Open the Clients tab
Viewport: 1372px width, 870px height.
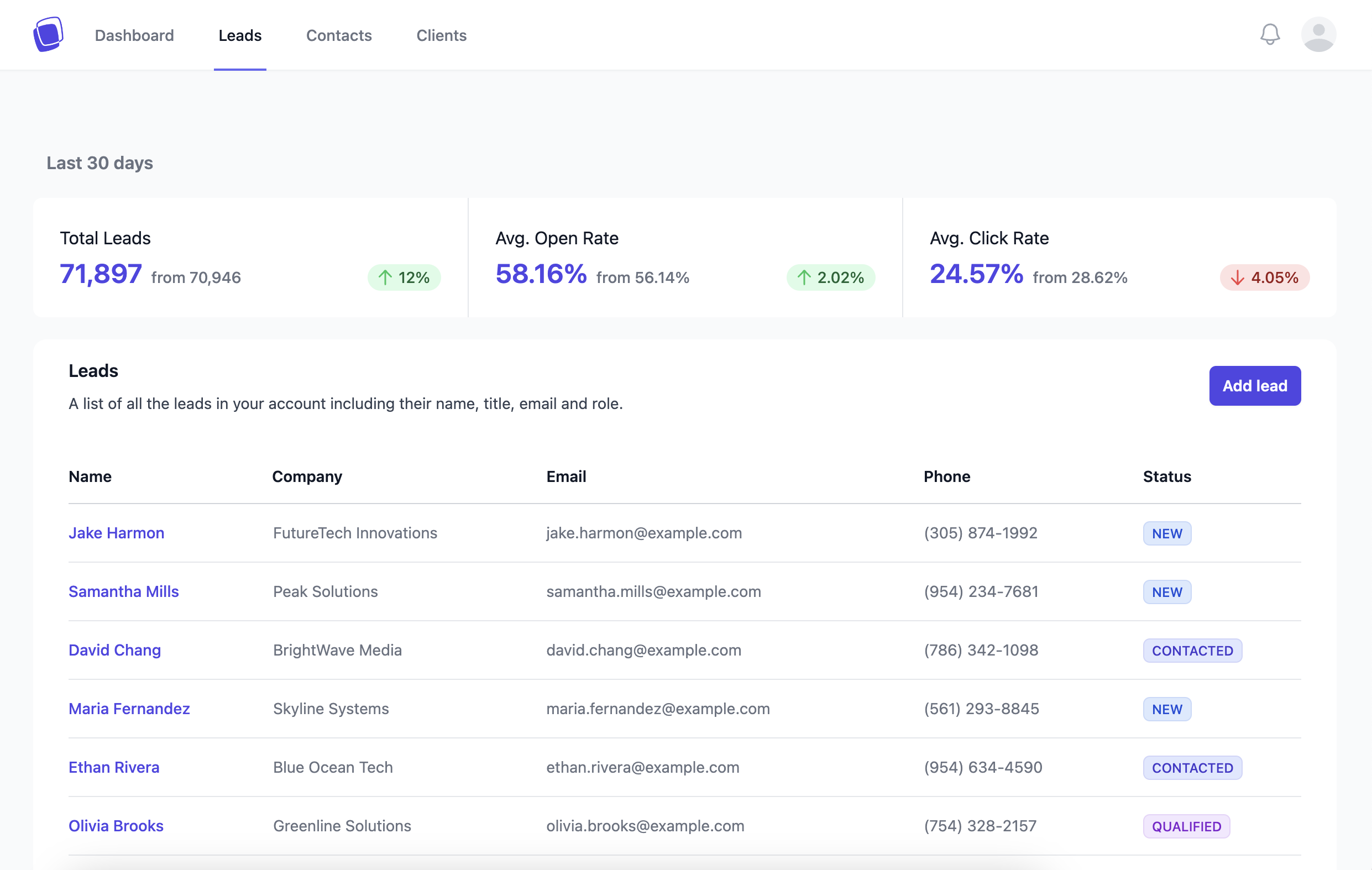[442, 35]
